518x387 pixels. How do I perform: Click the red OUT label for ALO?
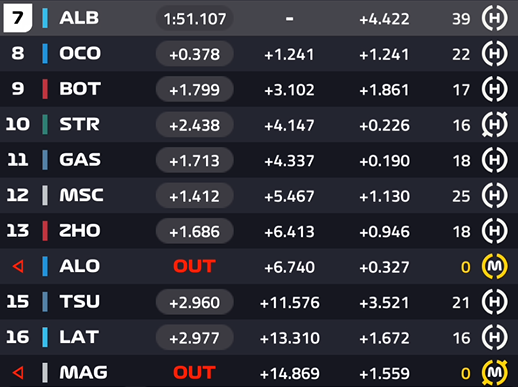pos(194,266)
